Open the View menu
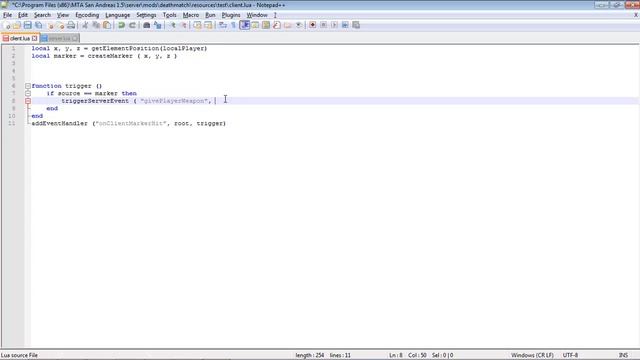This screenshot has height=360, width=640. pyautogui.click(x=63, y=15)
